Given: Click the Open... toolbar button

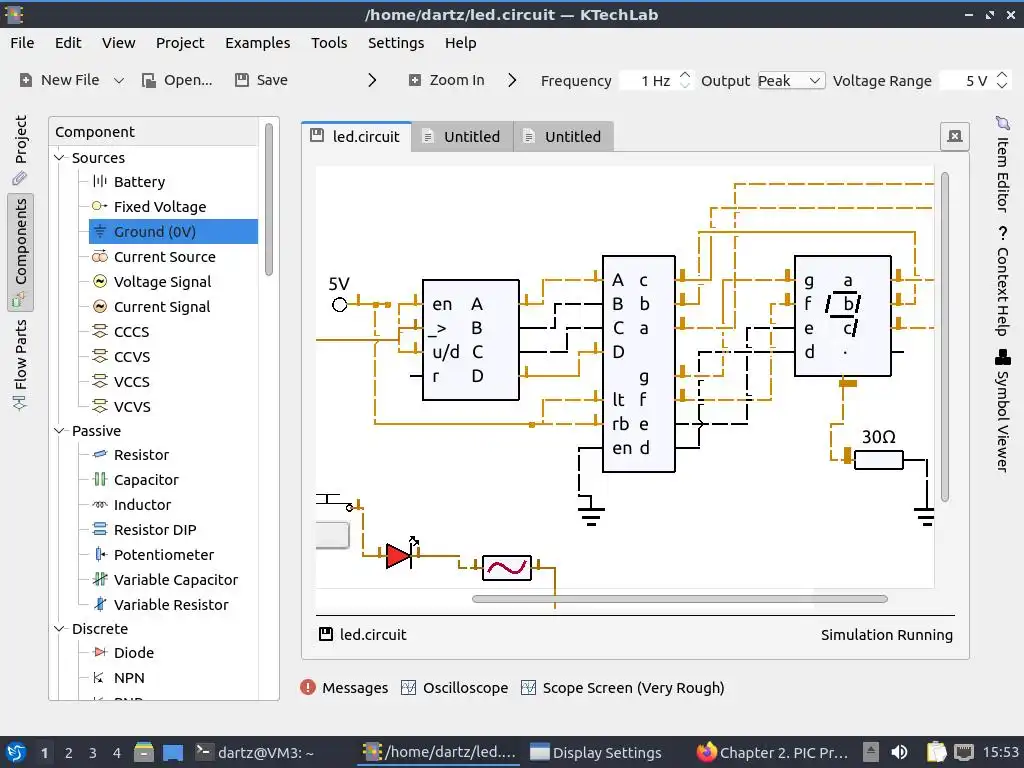Looking at the screenshot, I should coord(178,80).
